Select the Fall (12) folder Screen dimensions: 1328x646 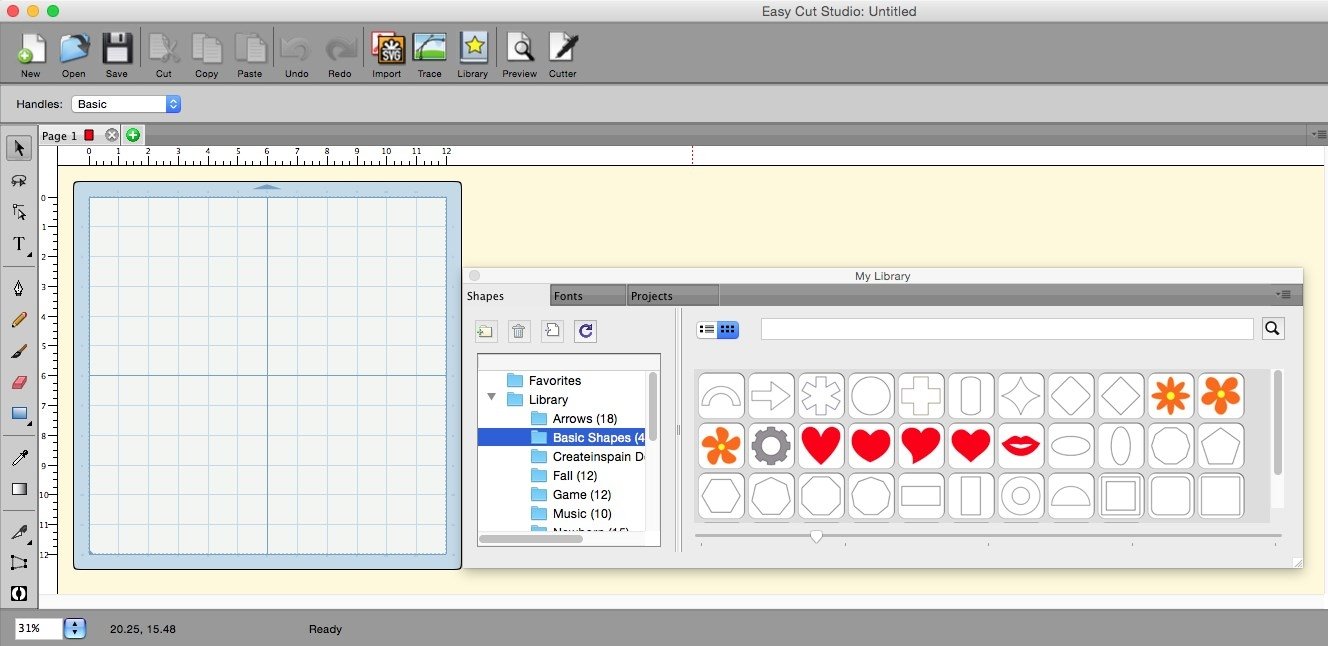pos(562,475)
